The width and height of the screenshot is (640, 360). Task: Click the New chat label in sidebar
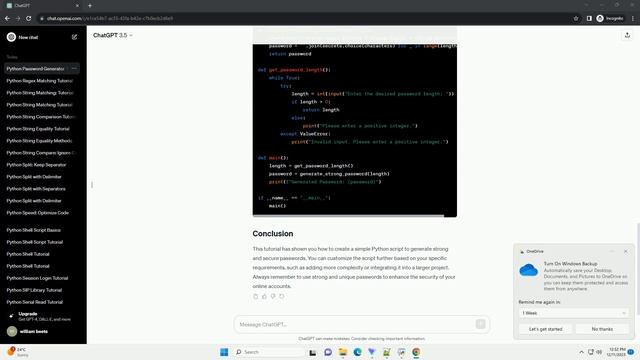coord(28,37)
